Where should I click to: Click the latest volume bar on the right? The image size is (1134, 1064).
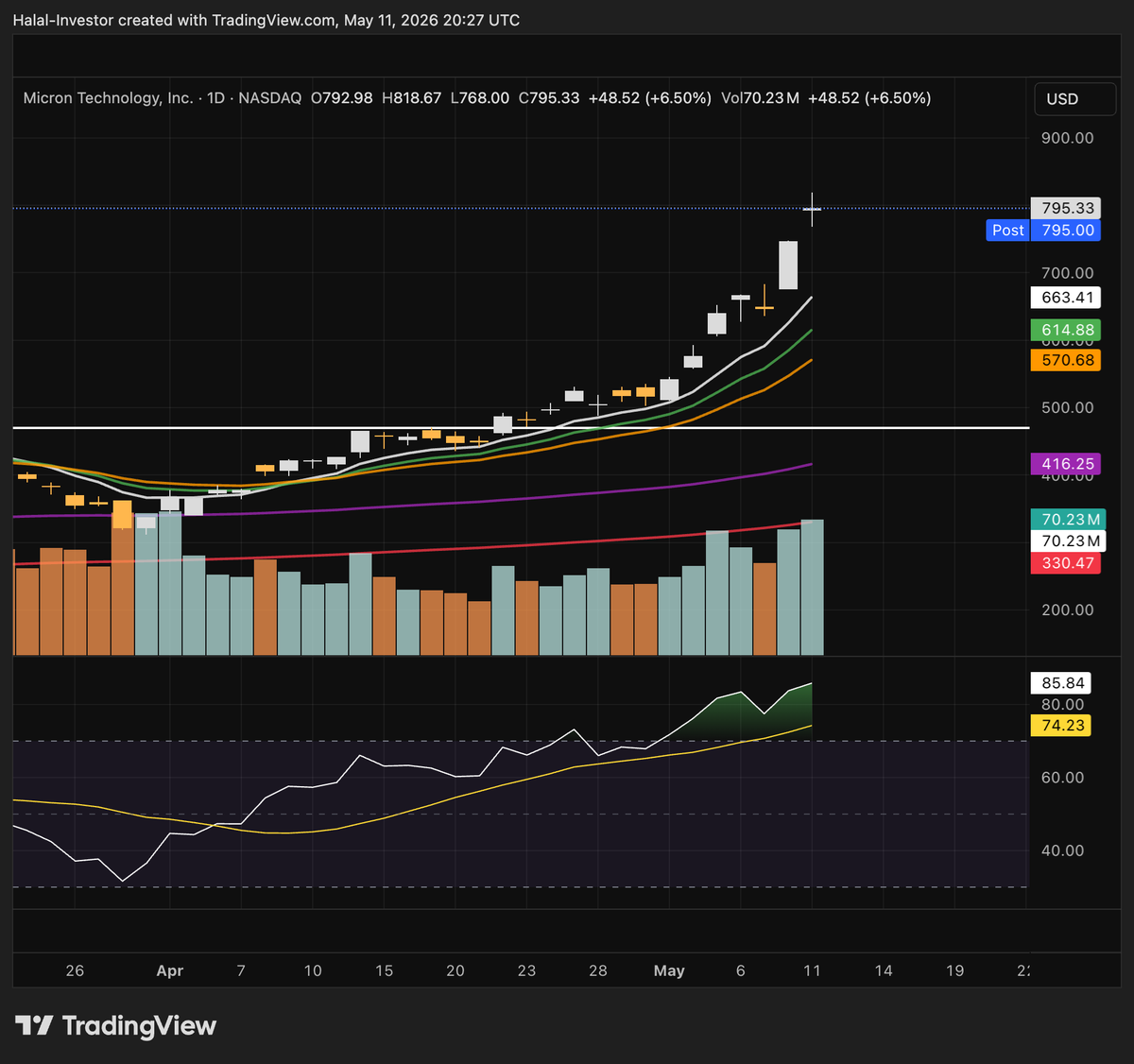pyautogui.click(x=812, y=588)
